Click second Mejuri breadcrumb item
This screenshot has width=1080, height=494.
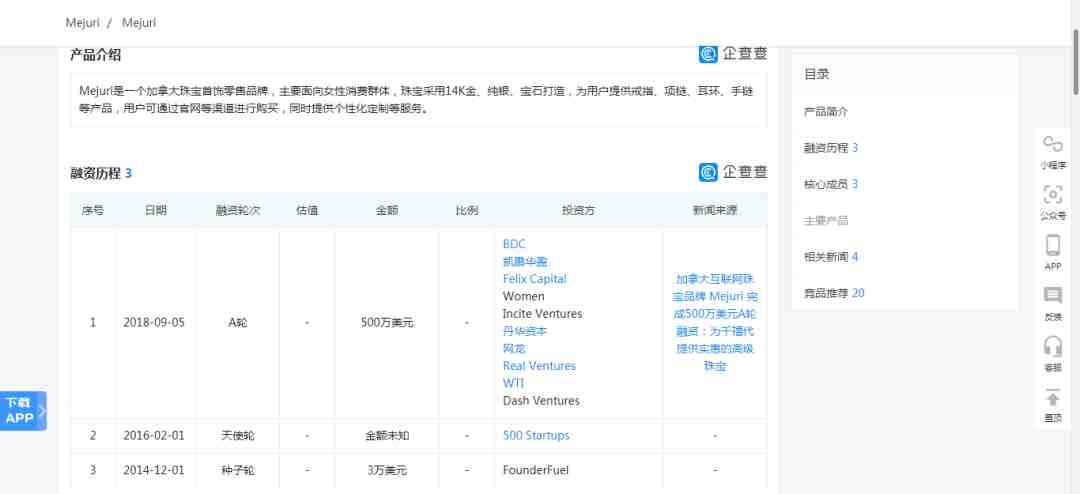(139, 23)
